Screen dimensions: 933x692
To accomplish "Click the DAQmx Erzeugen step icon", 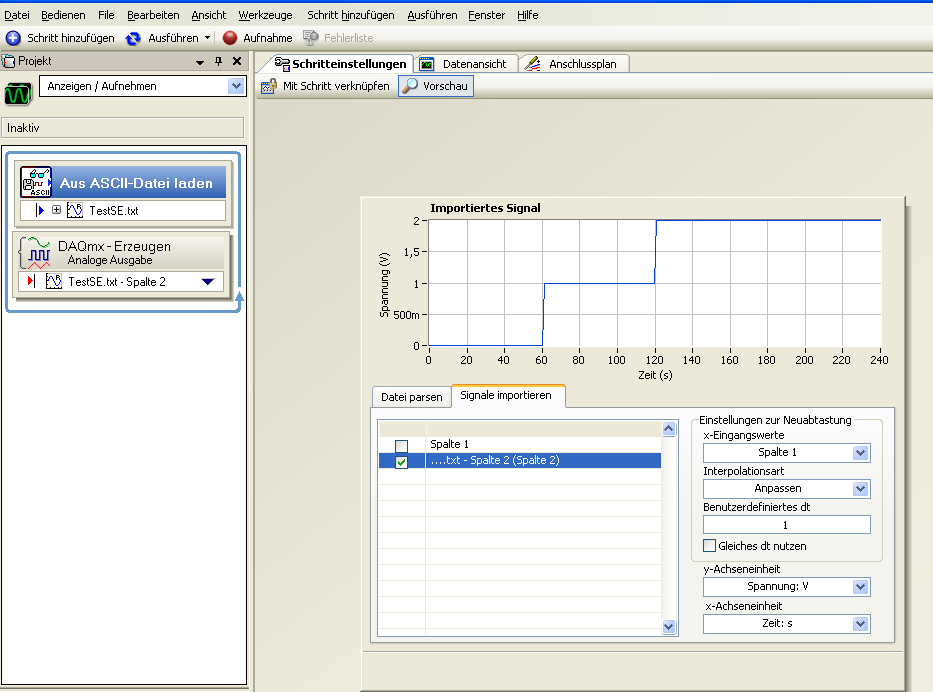I will pos(36,251).
